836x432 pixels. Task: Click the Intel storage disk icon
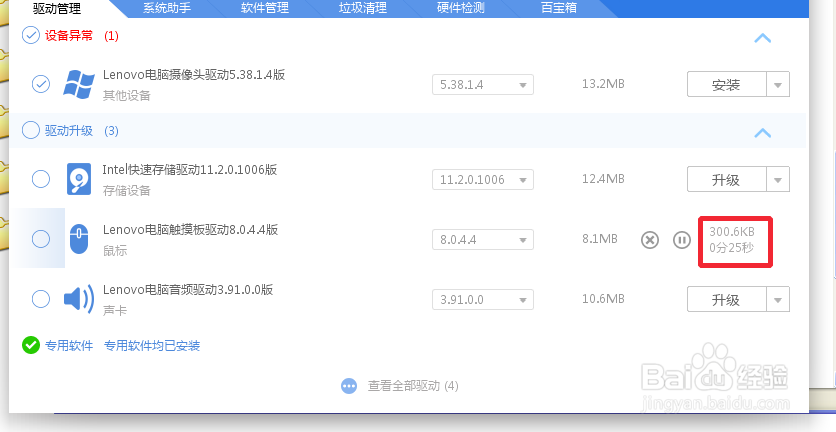click(79, 179)
